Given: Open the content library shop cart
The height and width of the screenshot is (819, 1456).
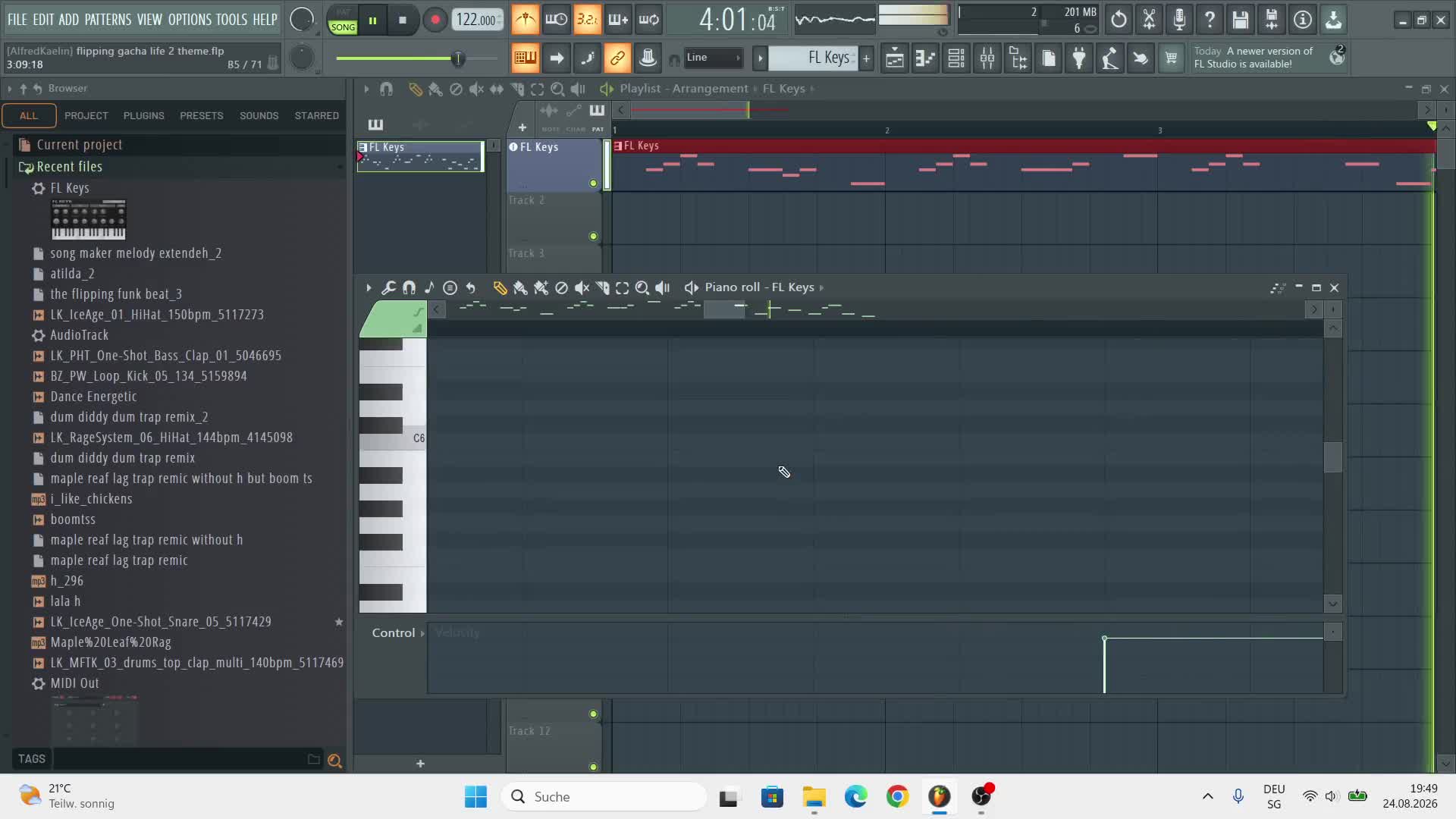Looking at the screenshot, I should tap(1171, 58).
